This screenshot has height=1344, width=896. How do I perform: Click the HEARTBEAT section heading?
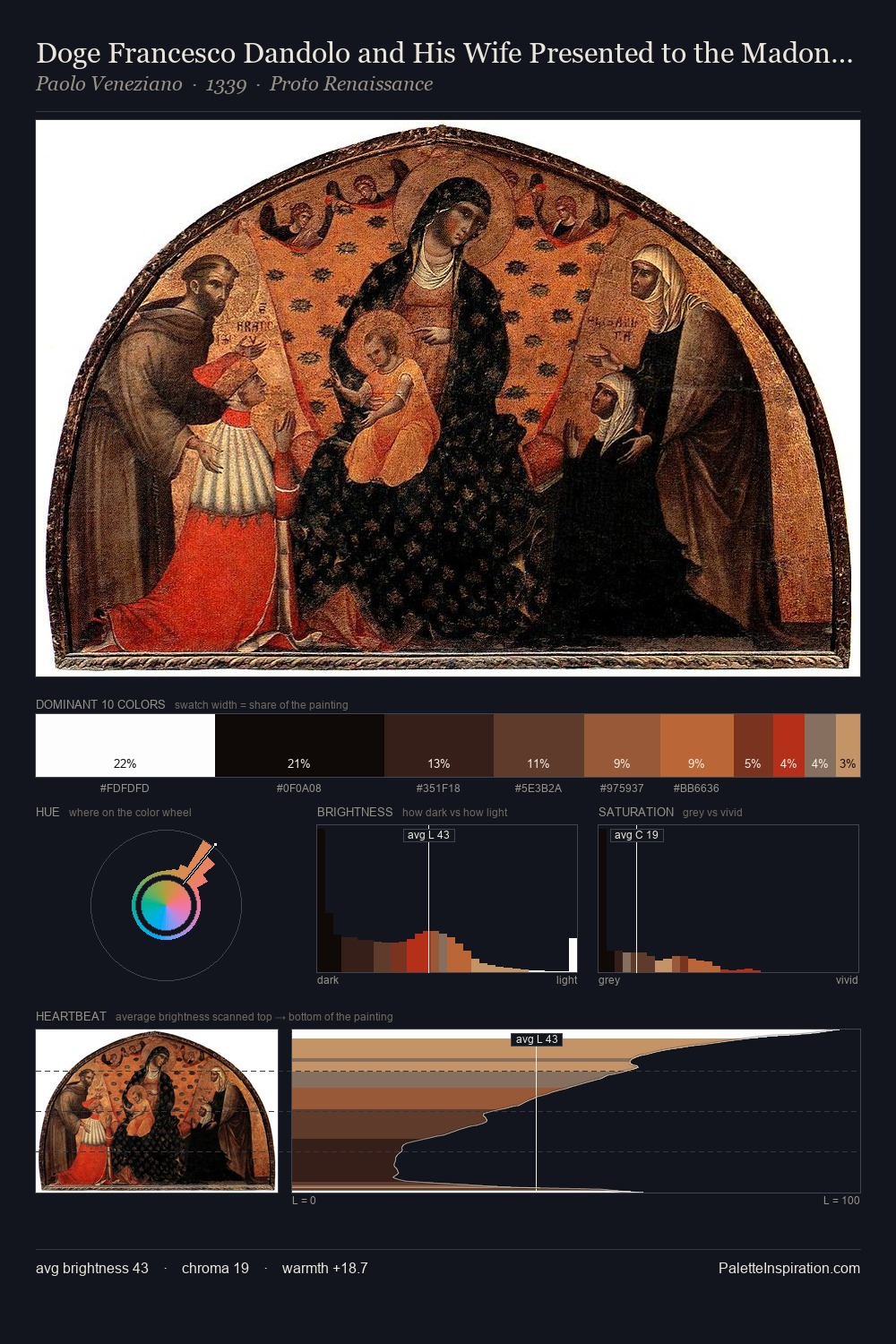click(71, 1016)
